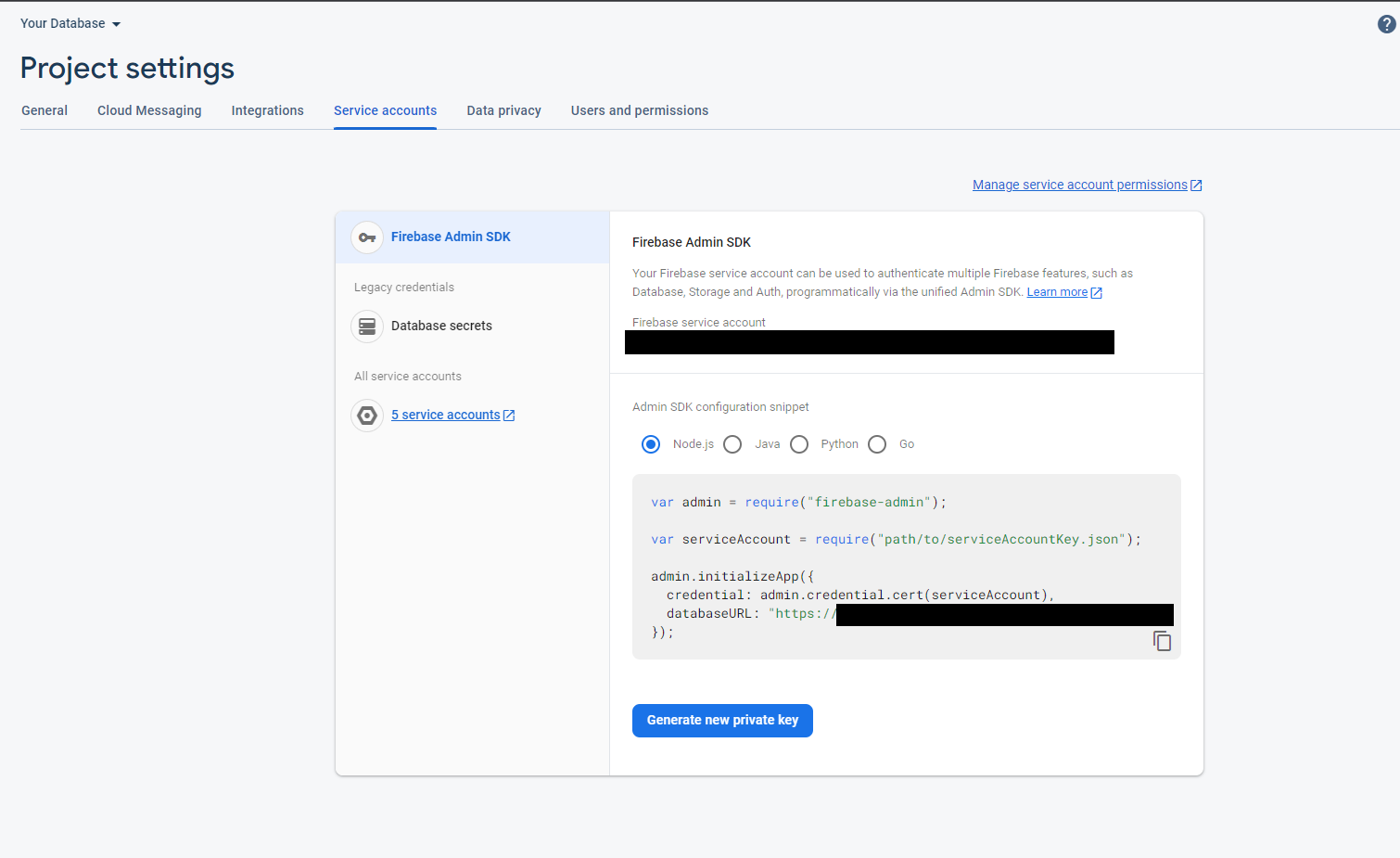Image resolution: width=1400 pixels, height=858 pixels.
Task: Copy the configuration snippet with the copy icon
Action: coord(1162,641)
